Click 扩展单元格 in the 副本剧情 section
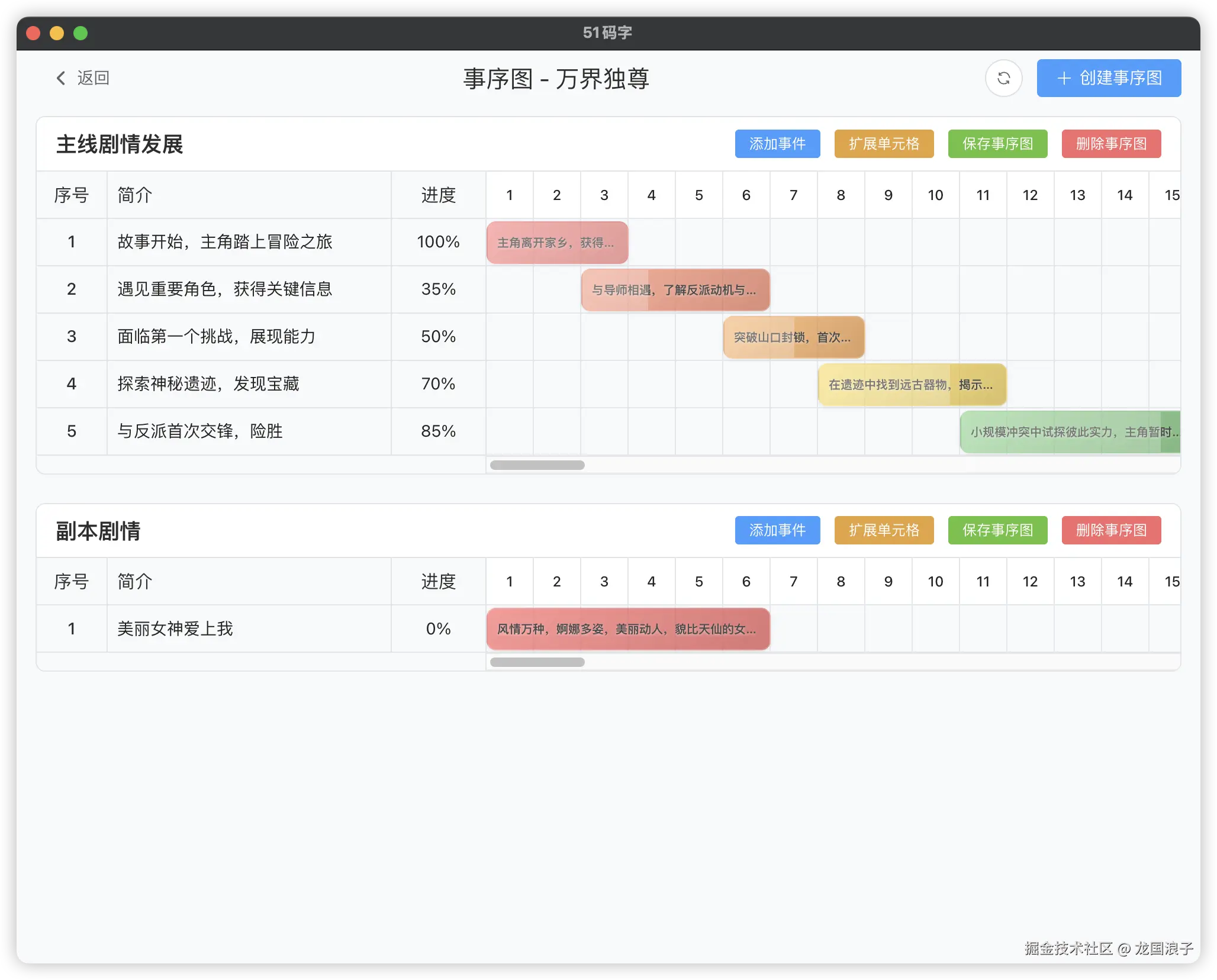This screenshot has width=1217, height=980. (x=884, y=530)
